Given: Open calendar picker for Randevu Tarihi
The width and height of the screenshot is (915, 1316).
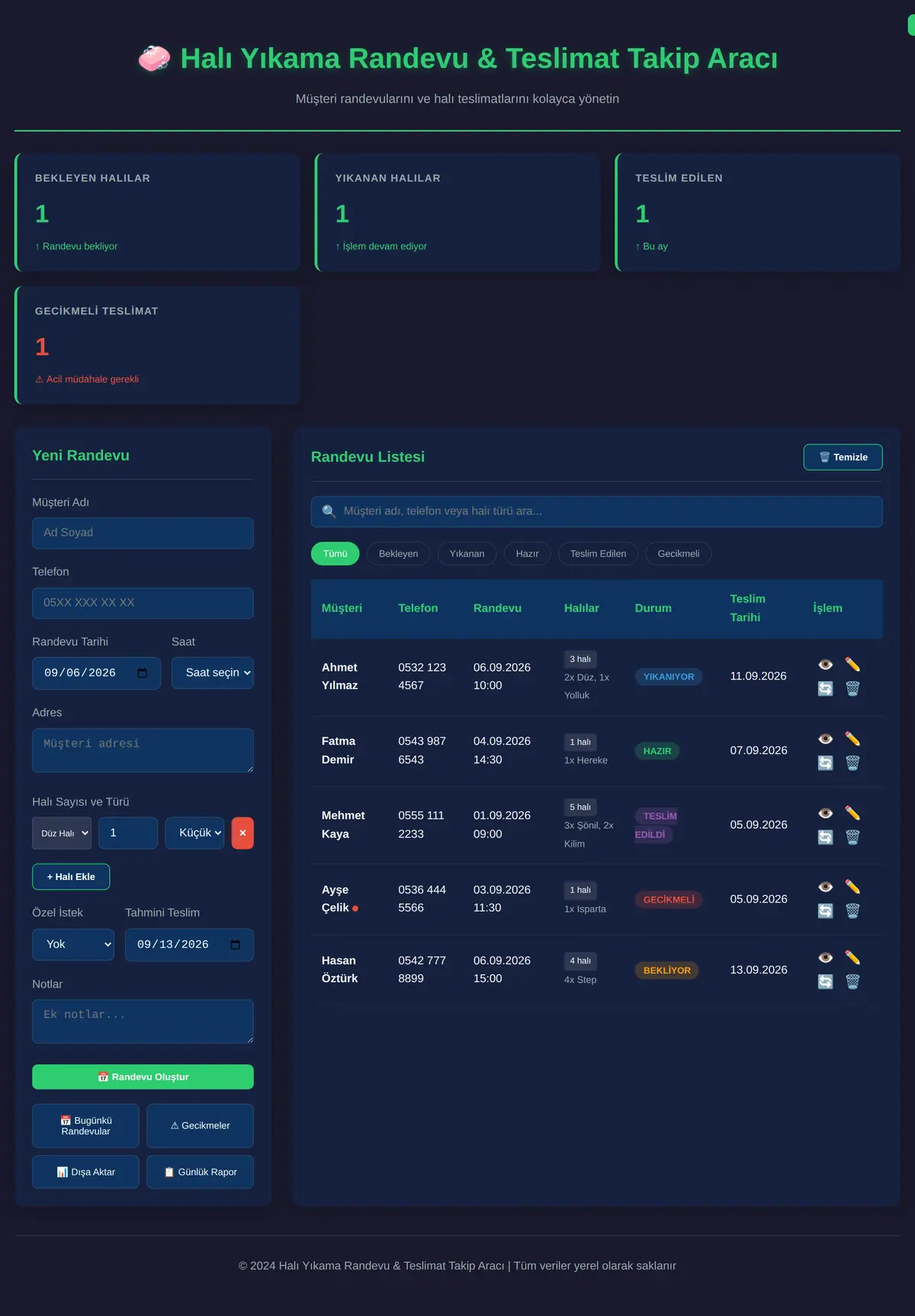Looking at the screenshot, I should tap(143, 673).
